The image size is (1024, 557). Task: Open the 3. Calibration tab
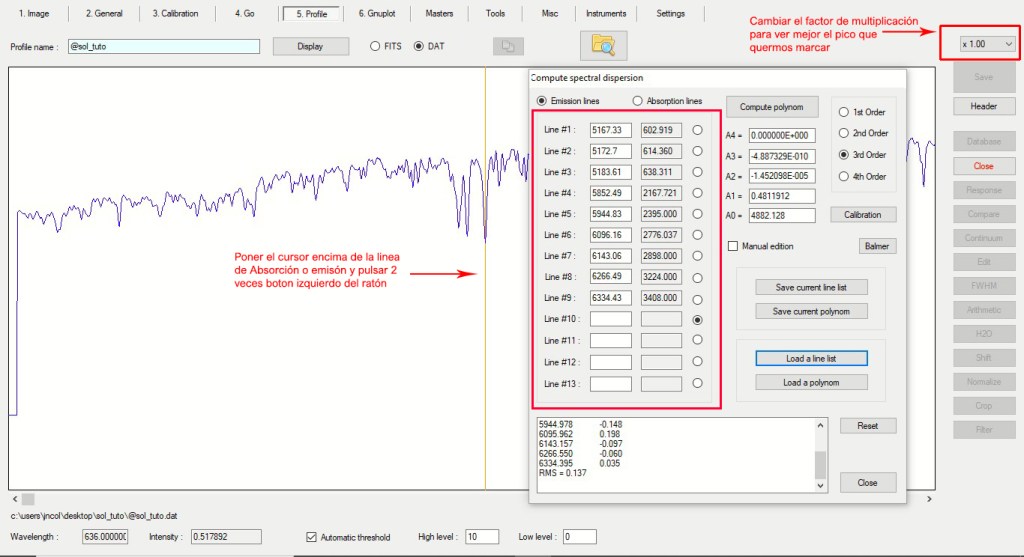pos(175,14)
